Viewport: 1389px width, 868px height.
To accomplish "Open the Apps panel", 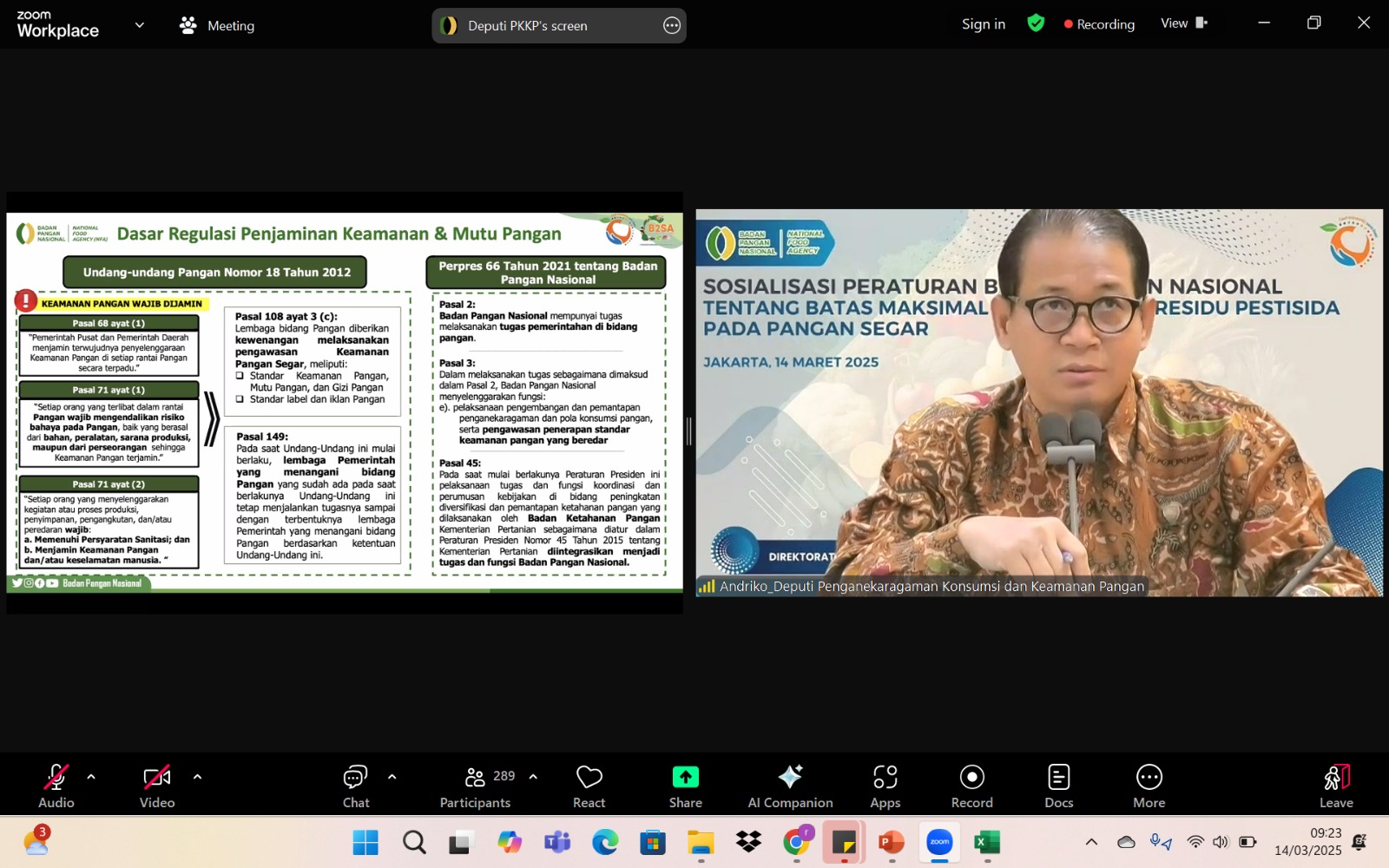I will [x=885, y=786].
